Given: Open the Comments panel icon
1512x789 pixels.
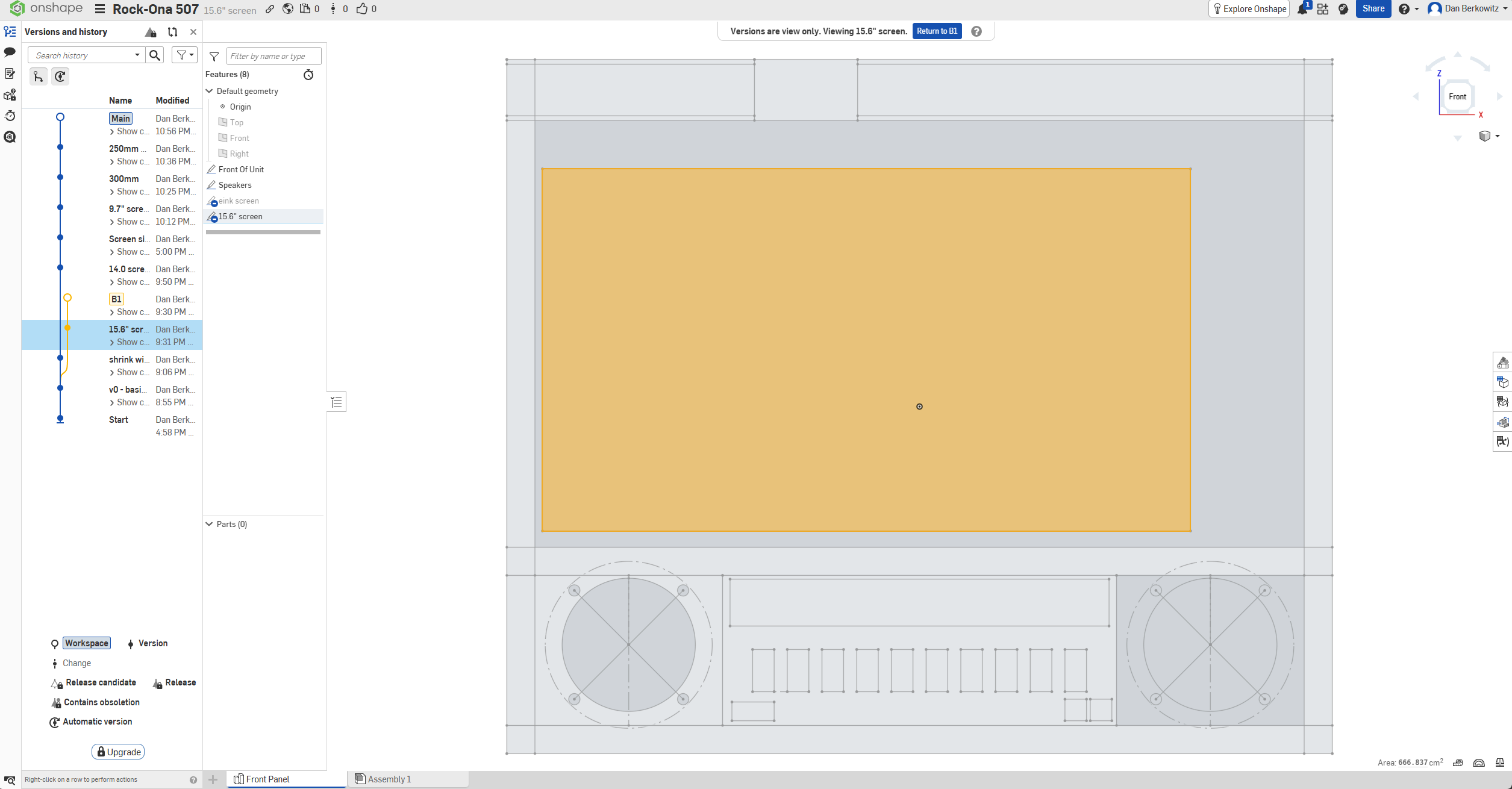Looking at the screenshot, I should (x=10, y=52).
